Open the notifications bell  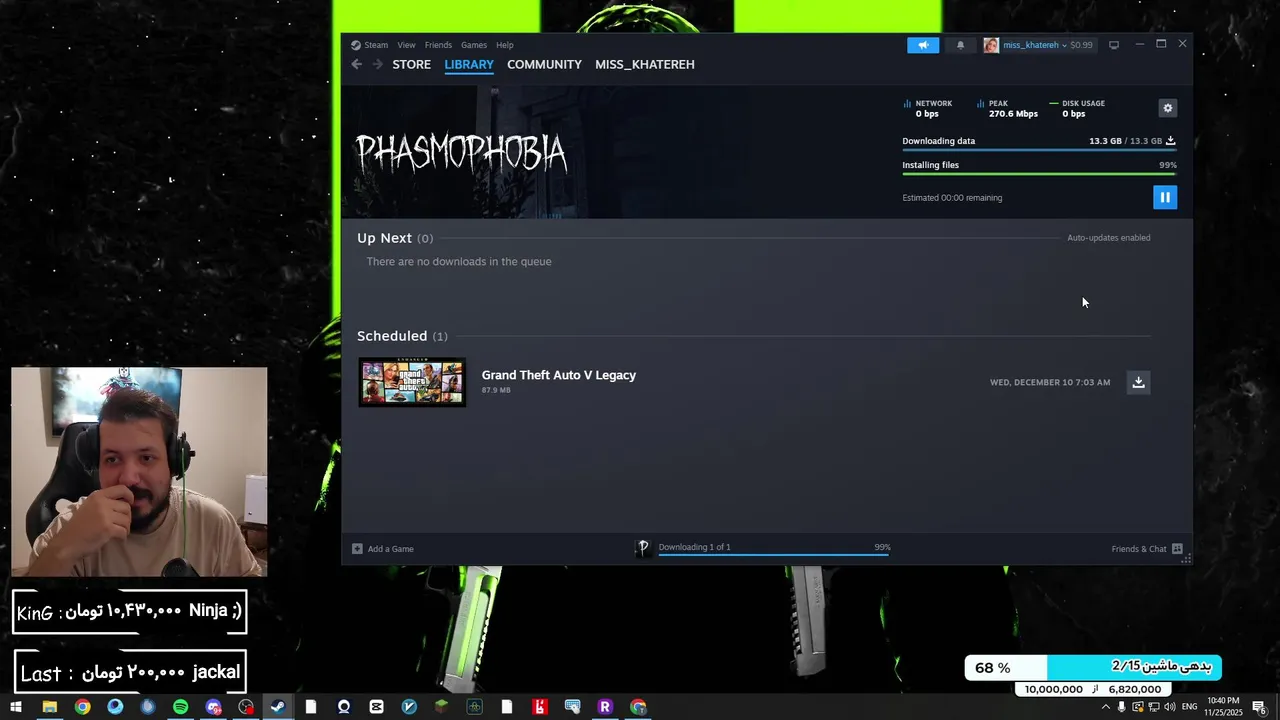pos(961,45)
